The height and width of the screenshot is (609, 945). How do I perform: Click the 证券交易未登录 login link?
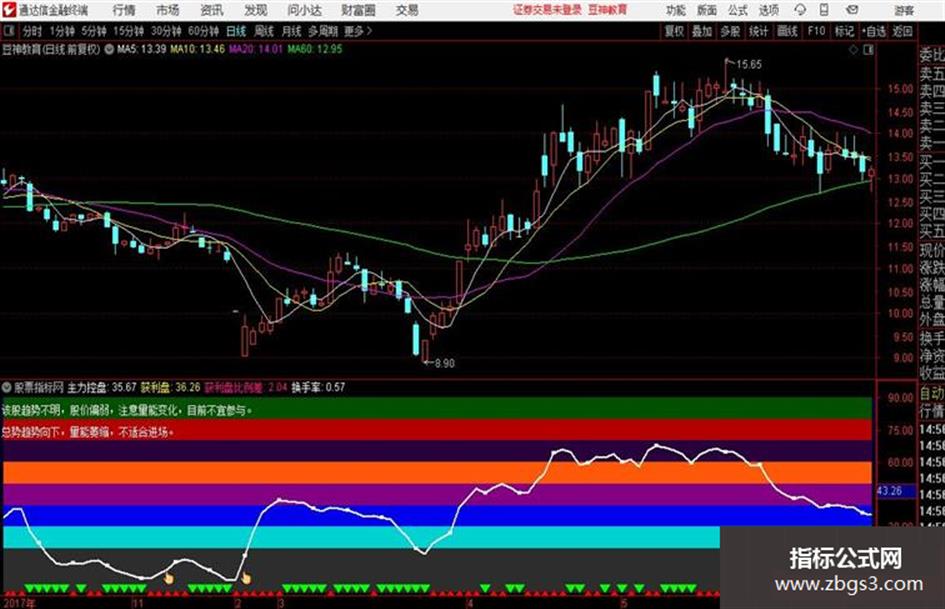[x=548, y=10]
